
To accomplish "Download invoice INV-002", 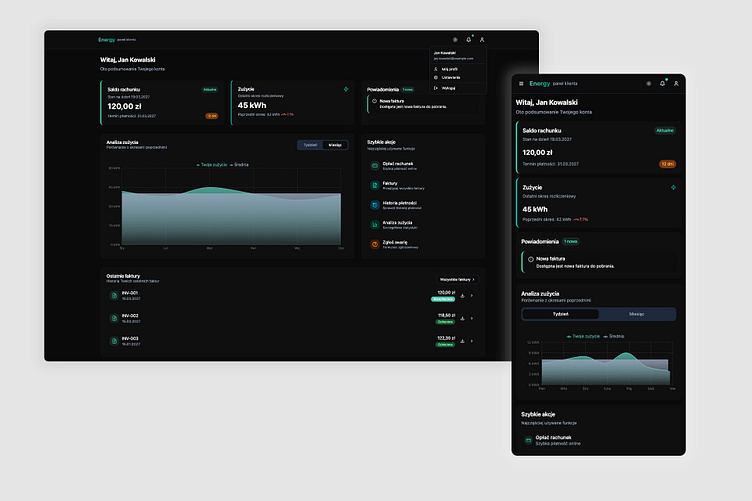I will tap(462, 318).
